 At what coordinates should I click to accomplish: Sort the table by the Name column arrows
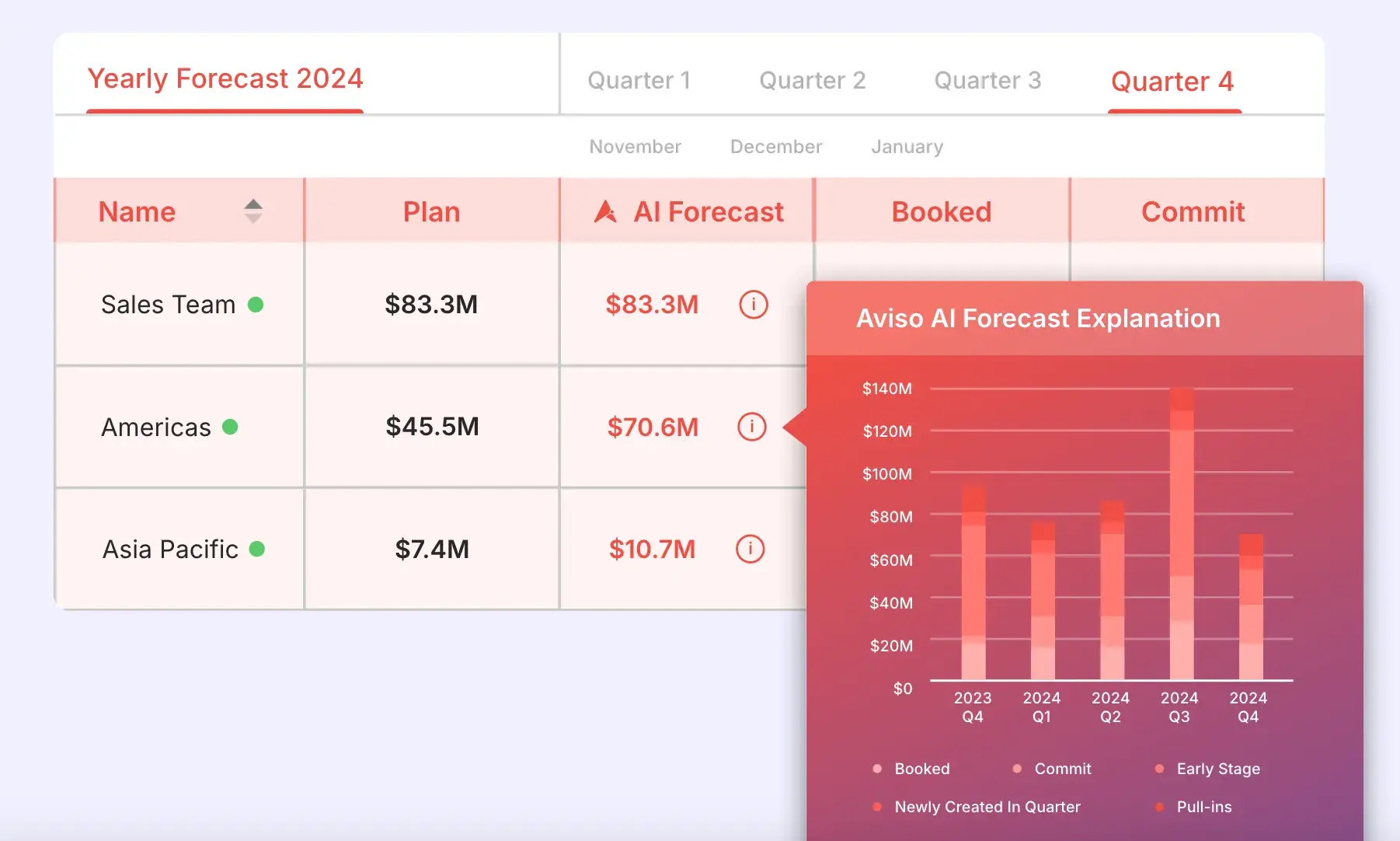tap(252, 211)
